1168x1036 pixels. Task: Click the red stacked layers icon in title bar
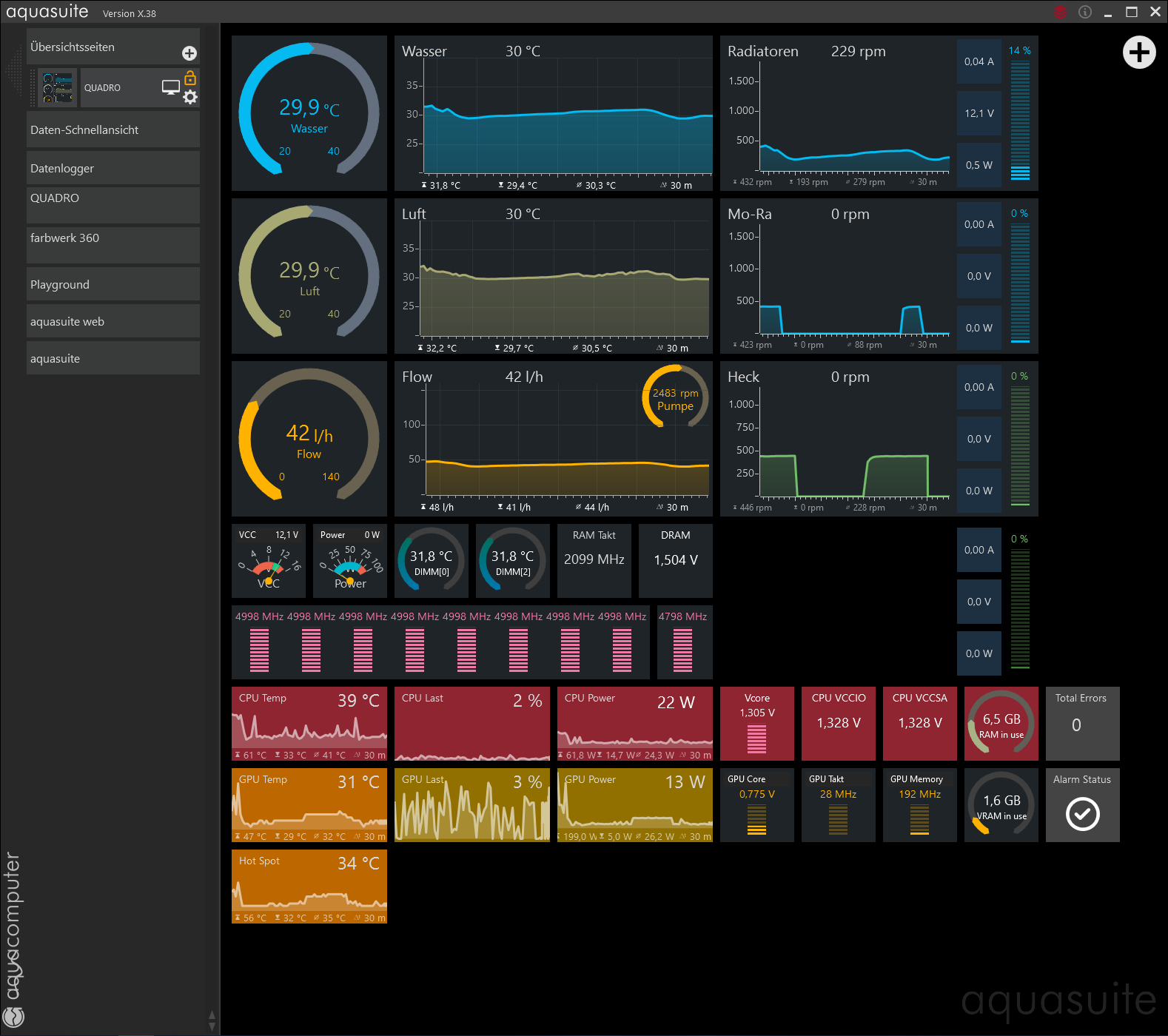point(1060,12)
